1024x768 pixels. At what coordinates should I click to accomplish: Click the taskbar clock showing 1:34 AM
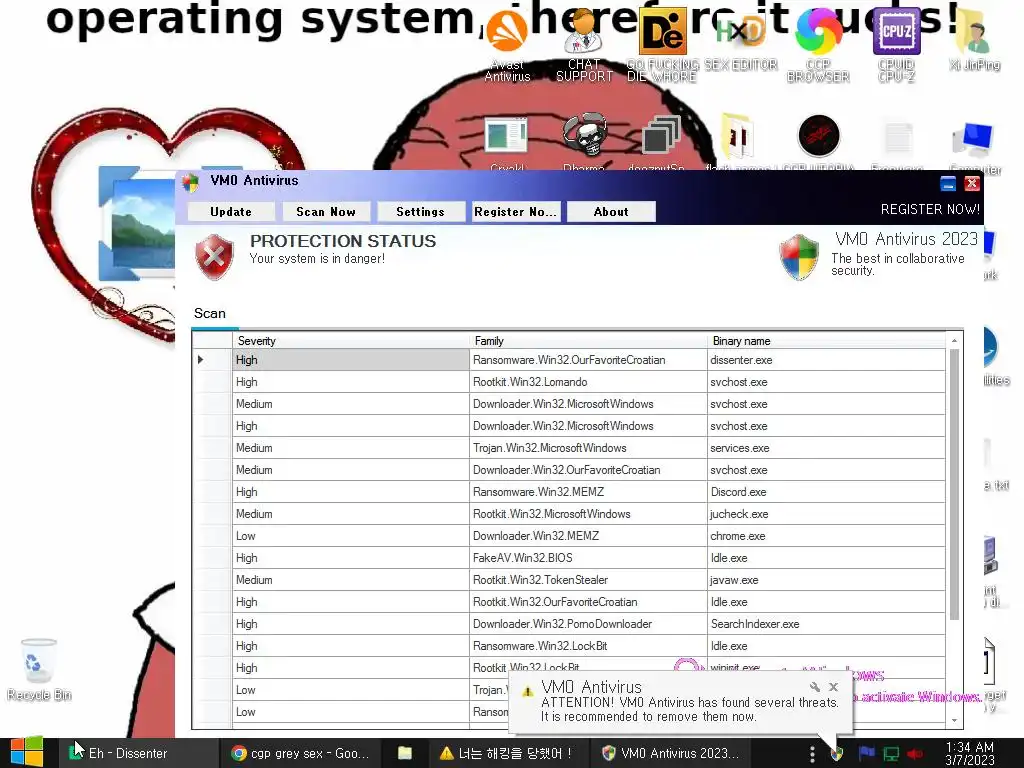click(970, 753)
